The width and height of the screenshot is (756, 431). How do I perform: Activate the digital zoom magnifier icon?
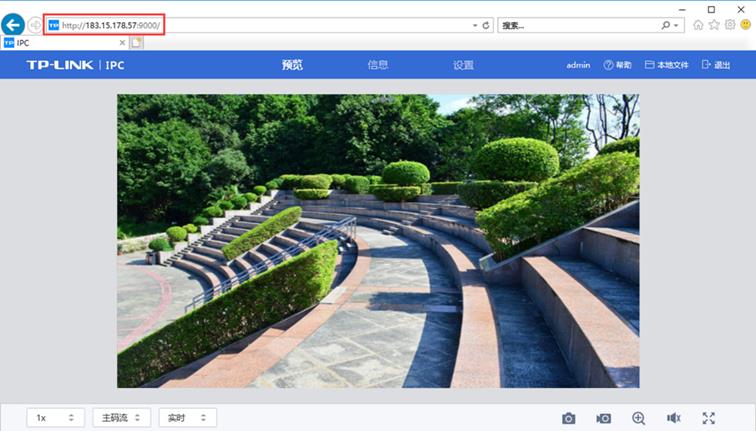[x=638, y=418]
